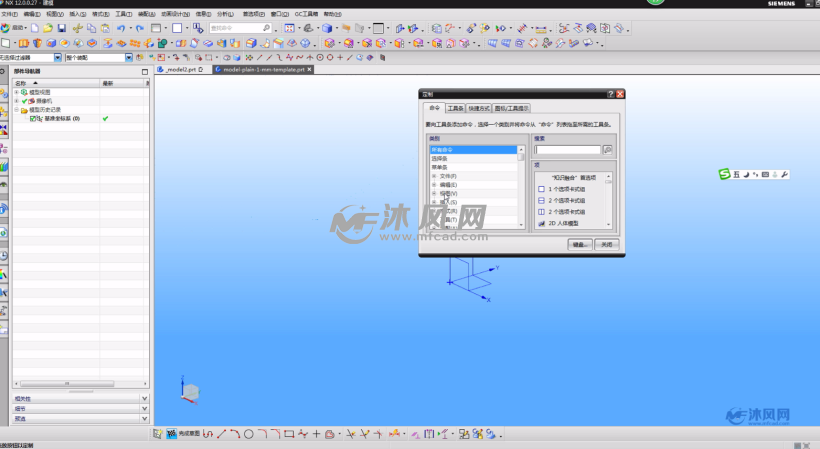Click the 键盘... button in Customize dialog
This screenshot has height=449, width=820.
pyautogui.click(x=579, y=245)
